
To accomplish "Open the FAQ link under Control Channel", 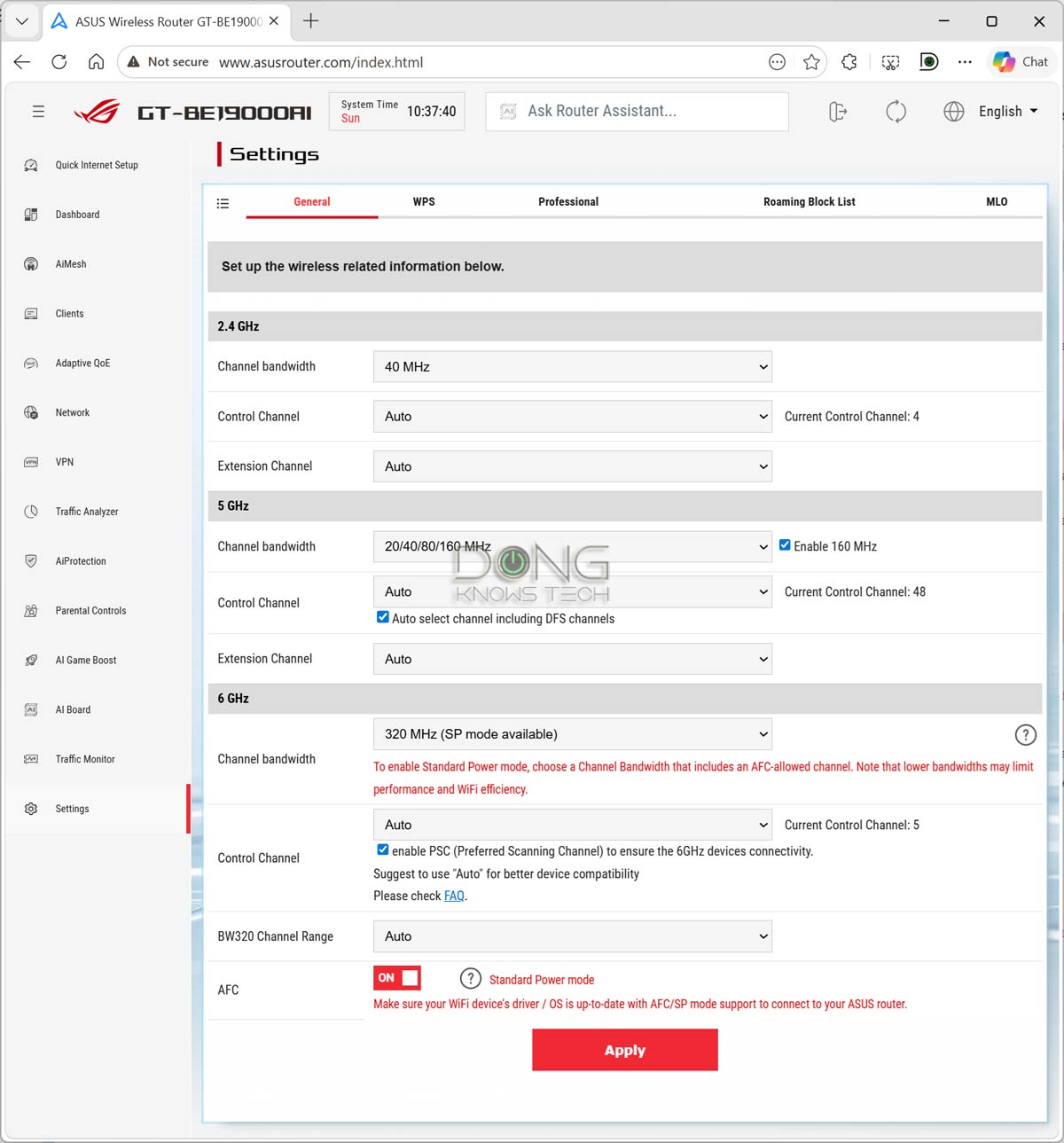I will coord(454,896).
